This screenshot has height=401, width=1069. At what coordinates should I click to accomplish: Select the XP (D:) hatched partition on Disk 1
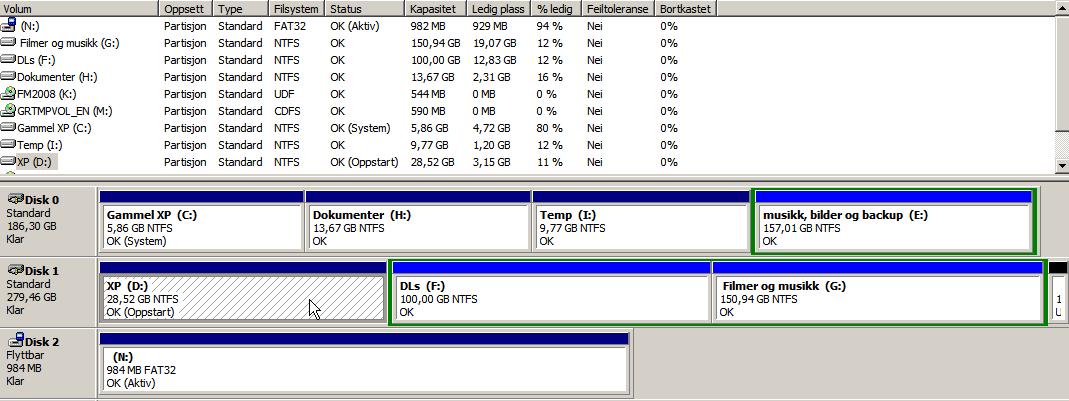[243, 292]
